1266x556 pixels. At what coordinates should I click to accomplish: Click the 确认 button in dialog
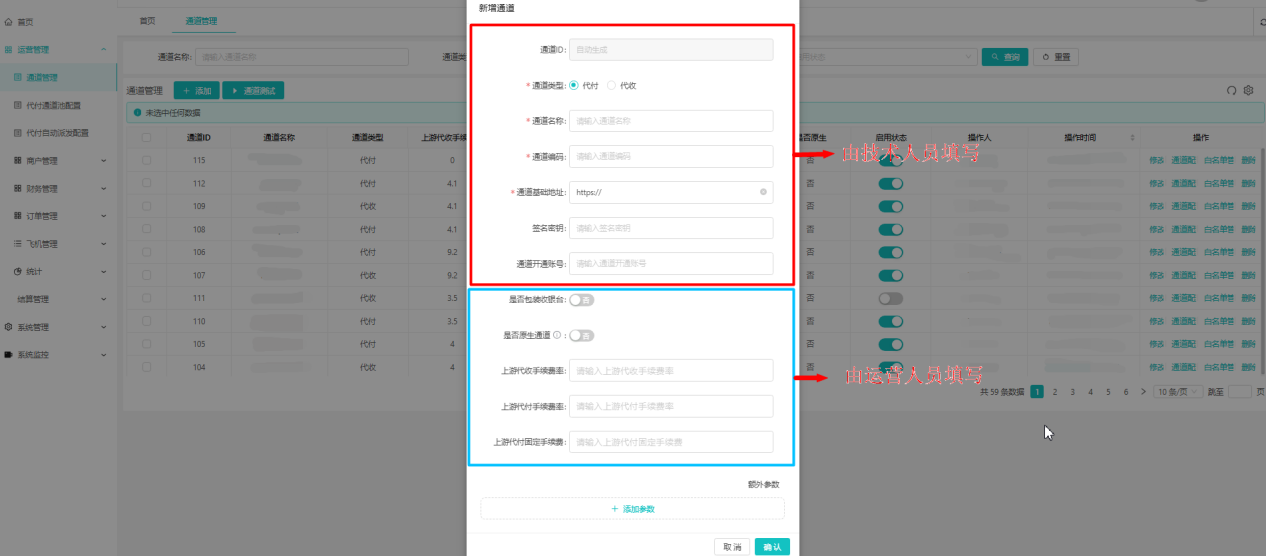[772, 547]
